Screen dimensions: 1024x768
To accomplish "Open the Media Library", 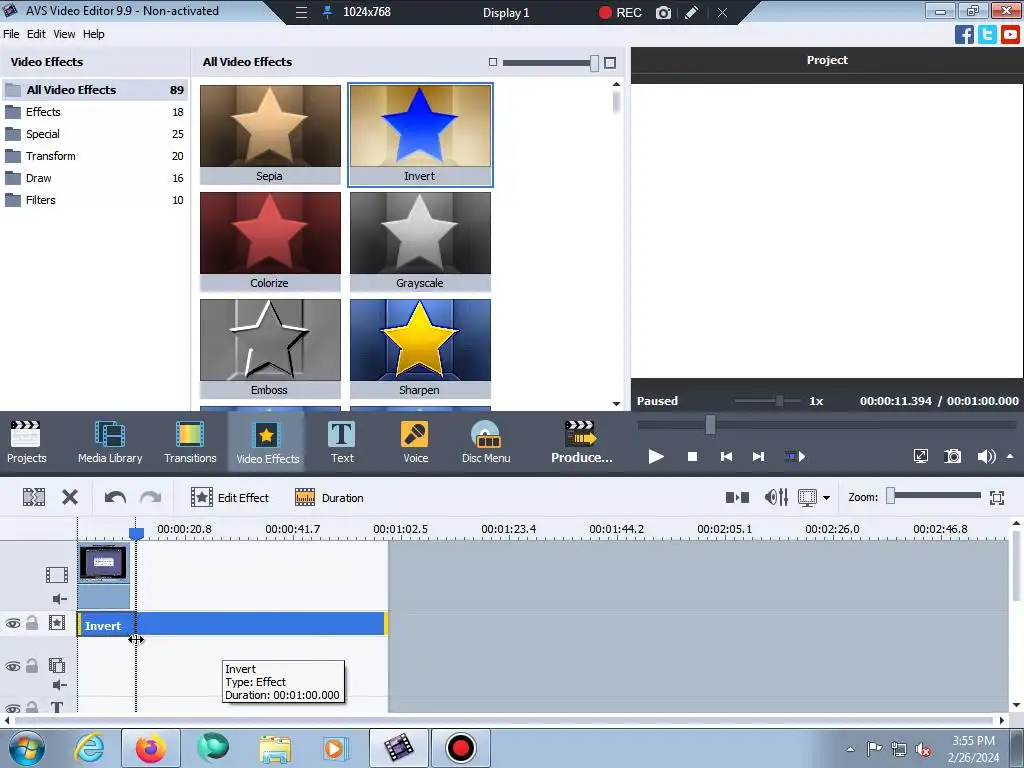I will pyautogui.click(x=110, y=442).
